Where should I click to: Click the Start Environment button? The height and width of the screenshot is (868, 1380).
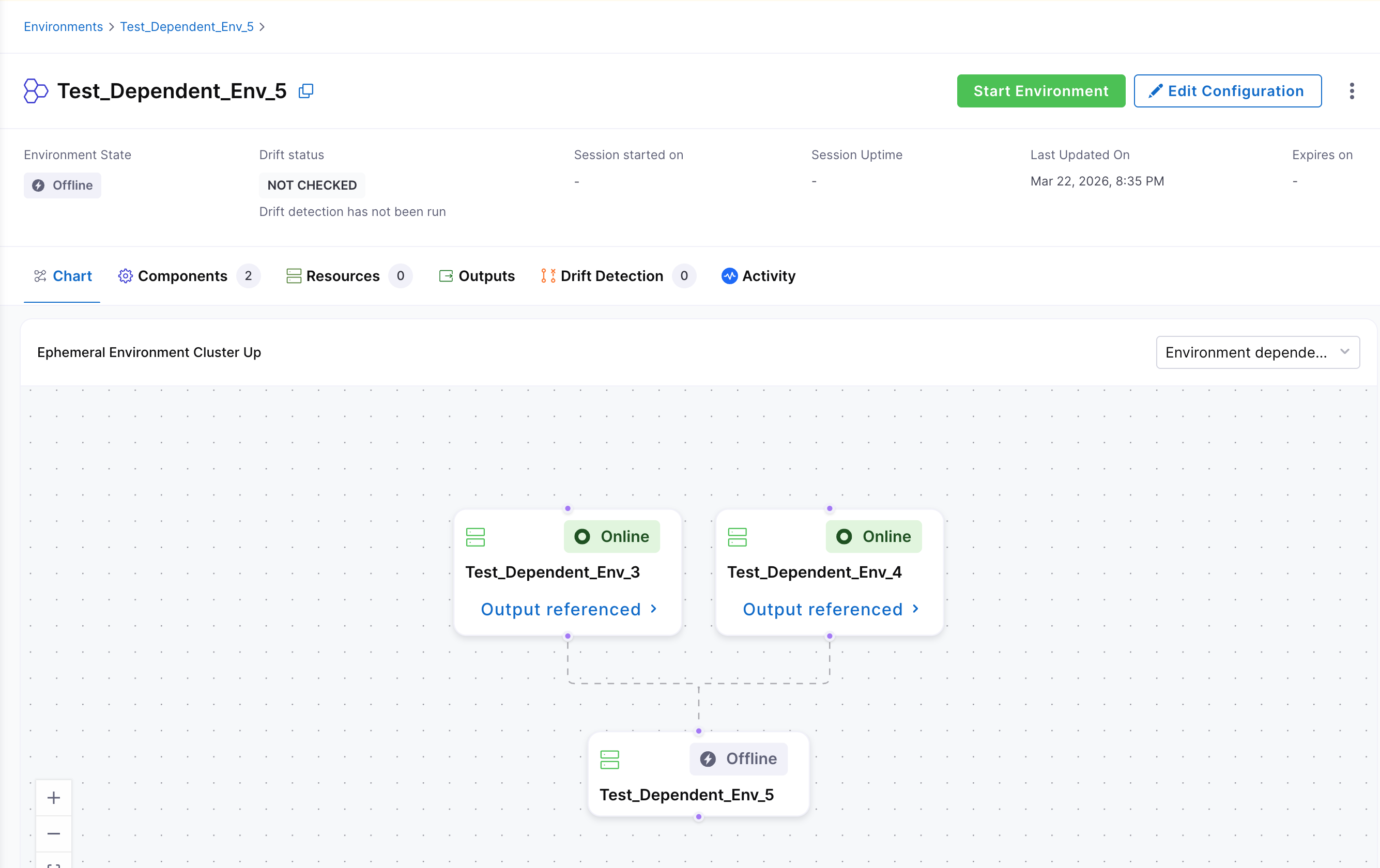tap(1040, 91)
